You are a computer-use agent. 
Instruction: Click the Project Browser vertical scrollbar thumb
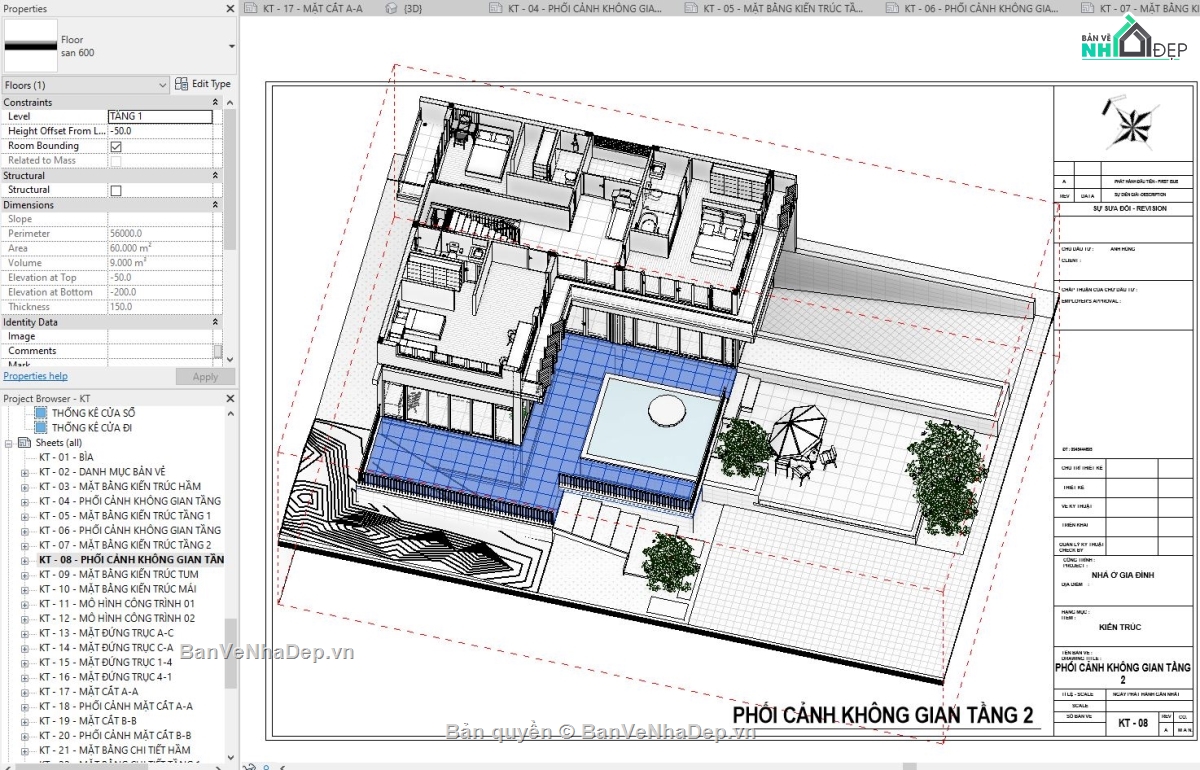pyautogui.click(x=231, y=653)
